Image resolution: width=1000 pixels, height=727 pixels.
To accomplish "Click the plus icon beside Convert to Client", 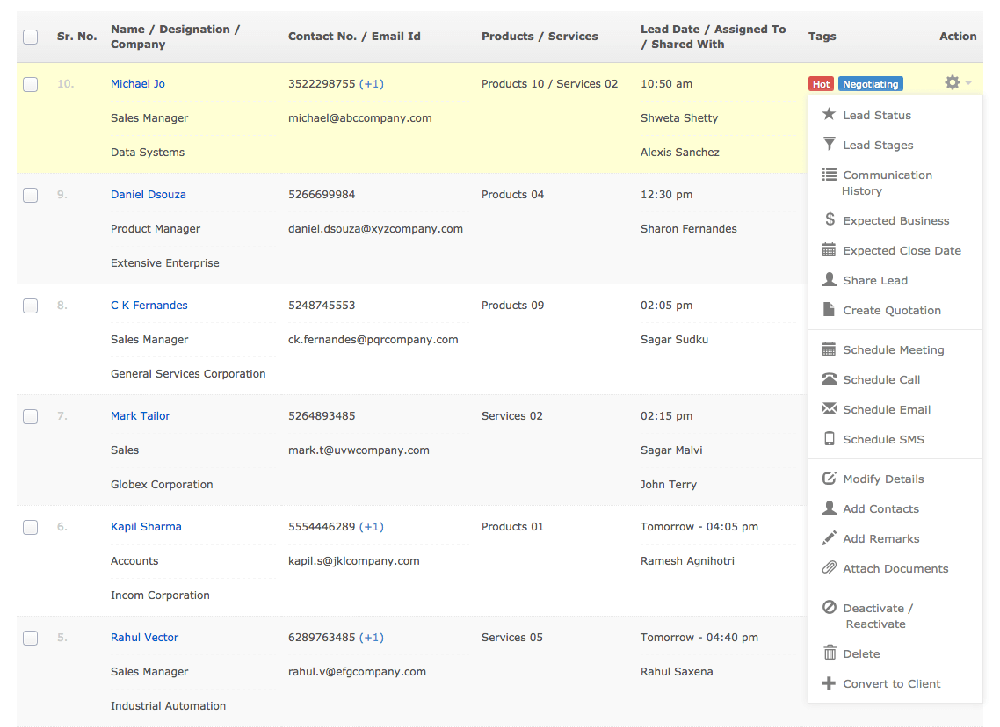I will click(828, 683).
